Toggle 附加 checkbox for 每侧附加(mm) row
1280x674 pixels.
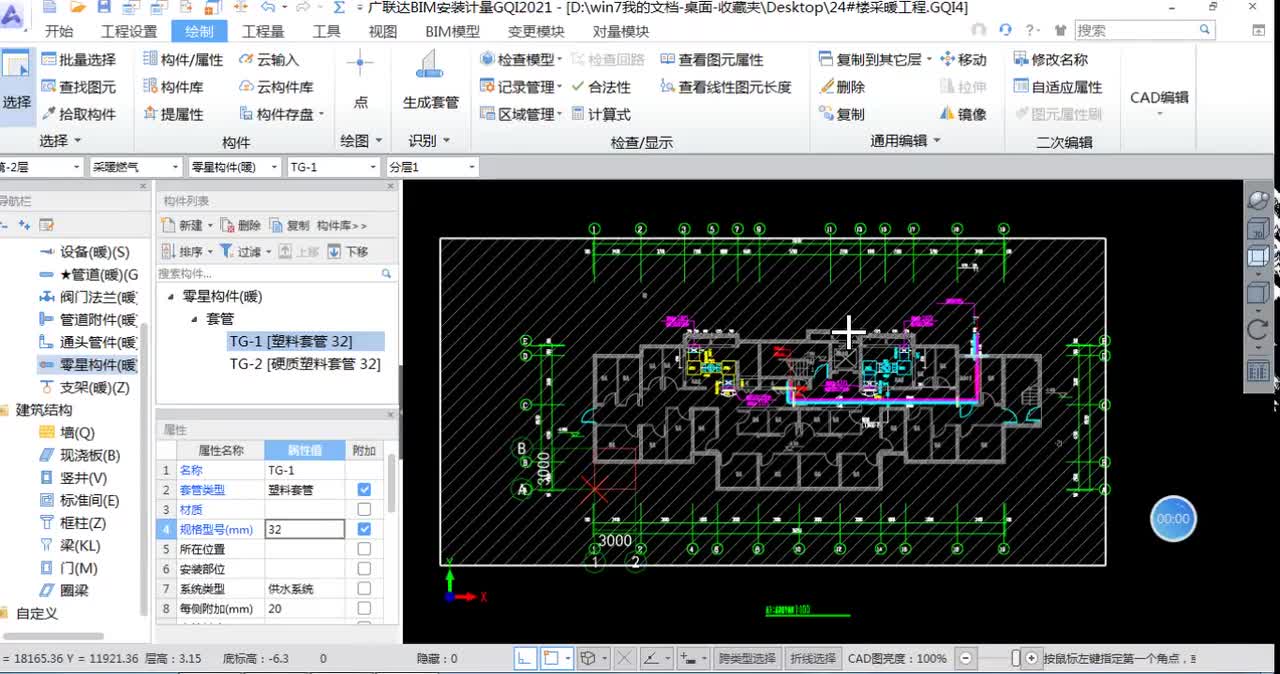[364, 608]
